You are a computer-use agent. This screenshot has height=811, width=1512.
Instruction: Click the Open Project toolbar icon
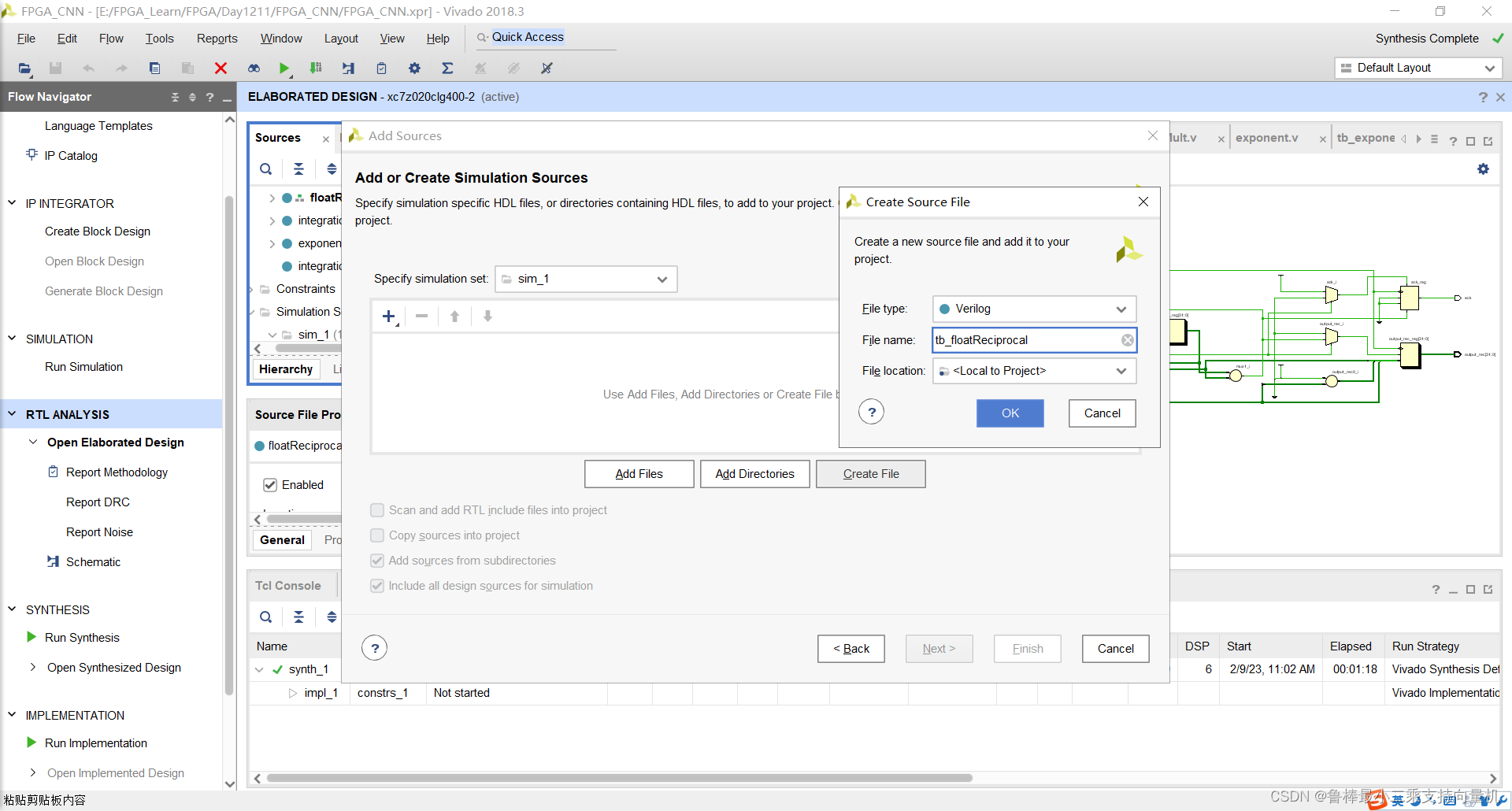point(24,69)
